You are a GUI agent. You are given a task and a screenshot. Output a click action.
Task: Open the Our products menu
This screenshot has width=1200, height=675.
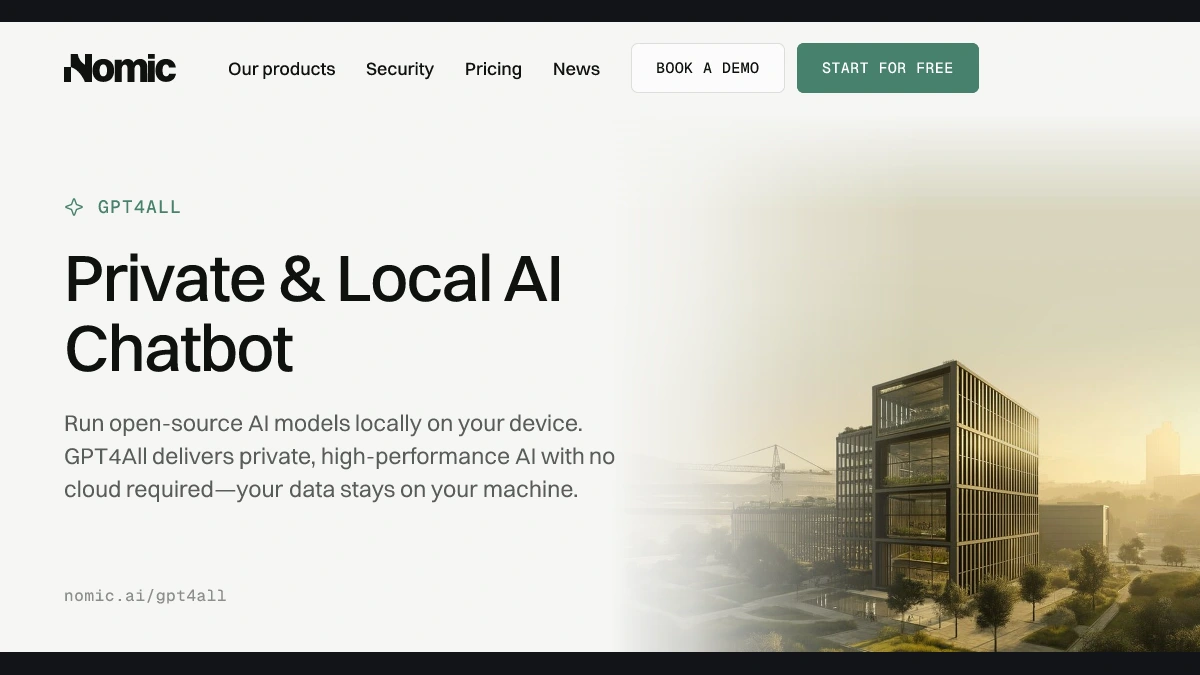click(282, 69)
